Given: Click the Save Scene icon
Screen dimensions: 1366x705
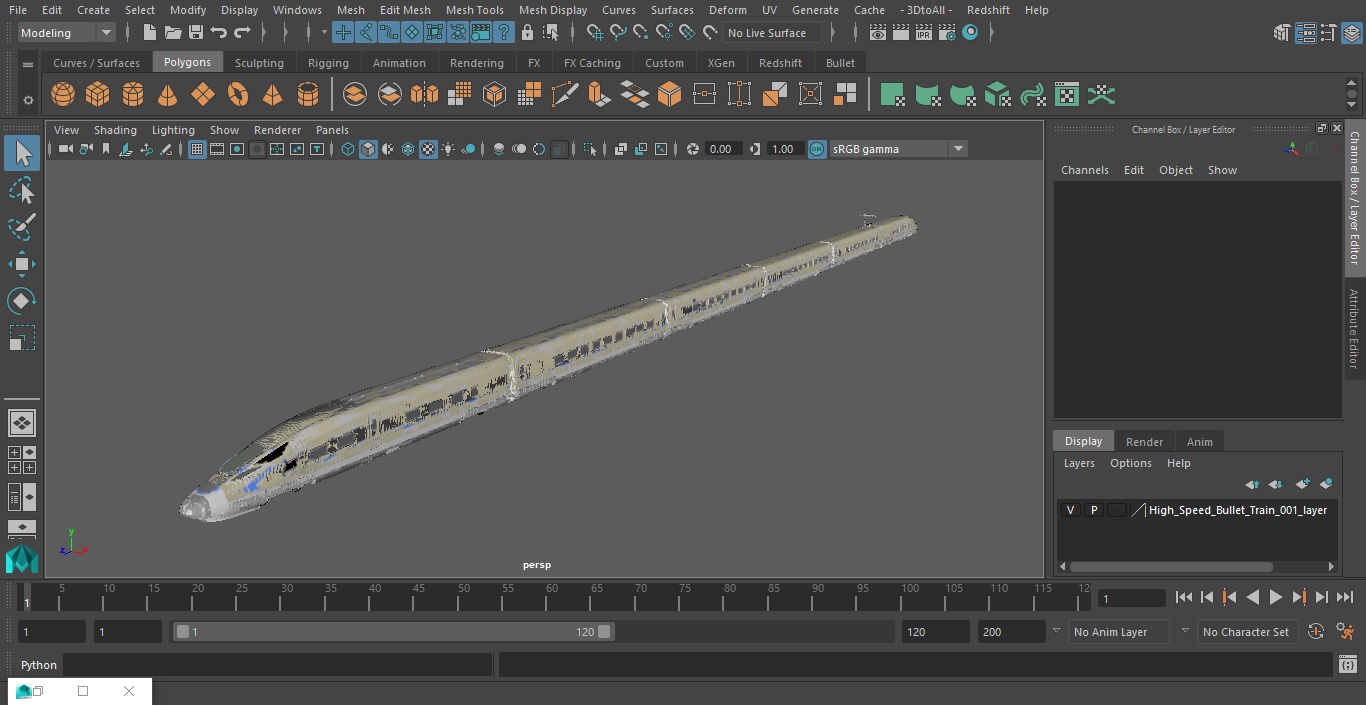Looking at the screenshot, I should pyautogui.click(x=196, y=33).
